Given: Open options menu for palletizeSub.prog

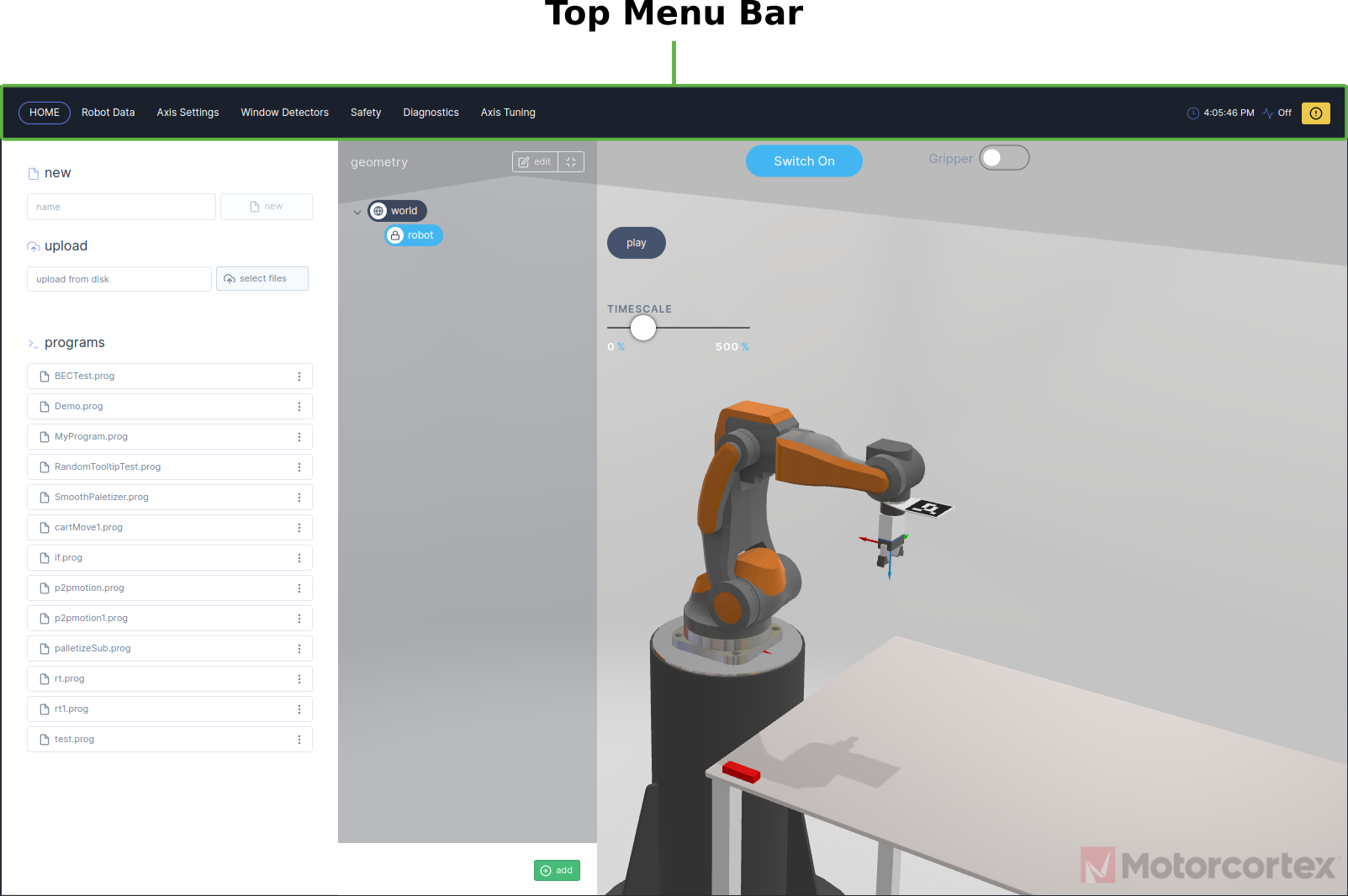Looking at the screenshot, I should click(299, 649).
